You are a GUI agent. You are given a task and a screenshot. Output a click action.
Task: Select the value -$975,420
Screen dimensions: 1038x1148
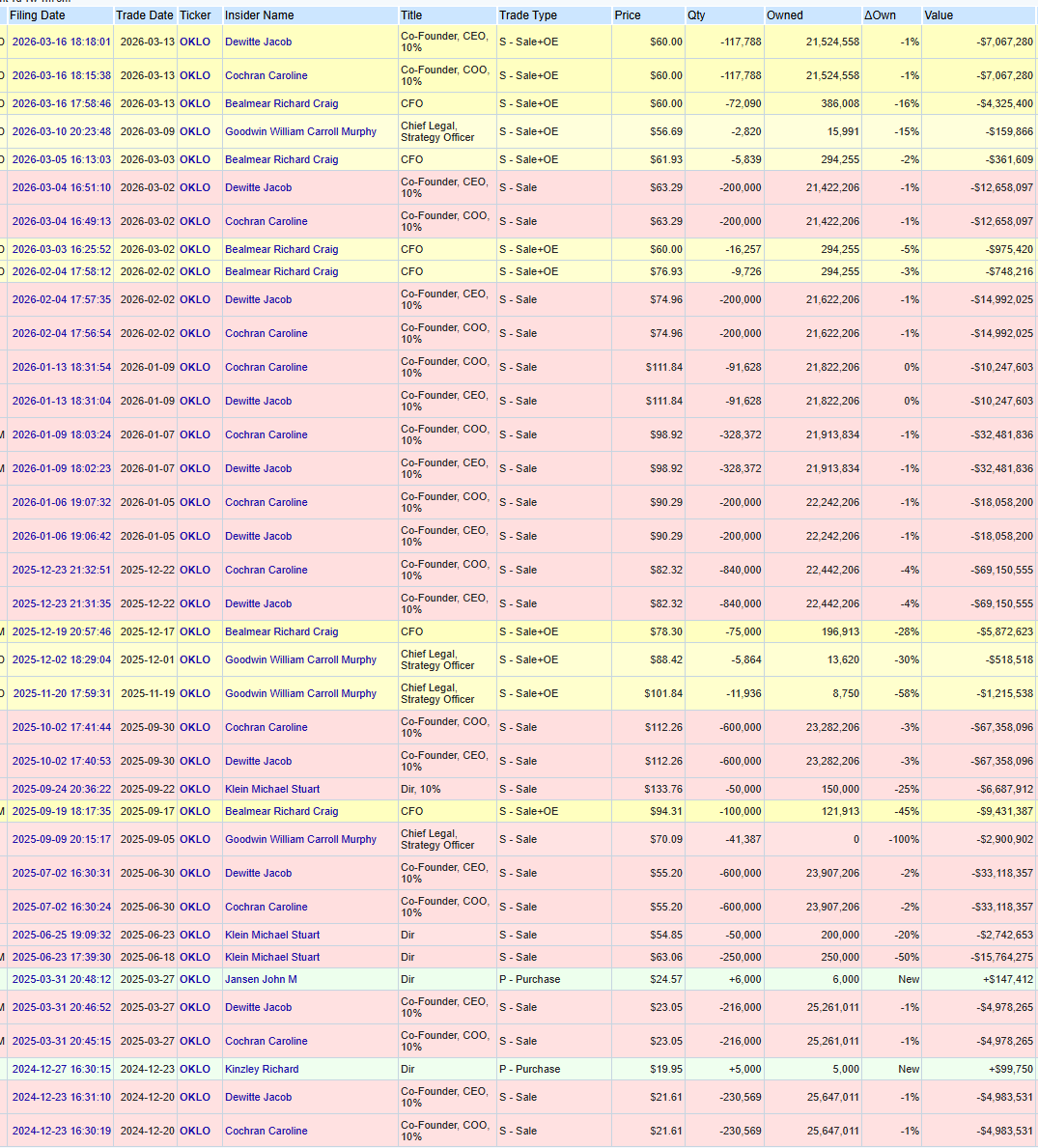1009,249
